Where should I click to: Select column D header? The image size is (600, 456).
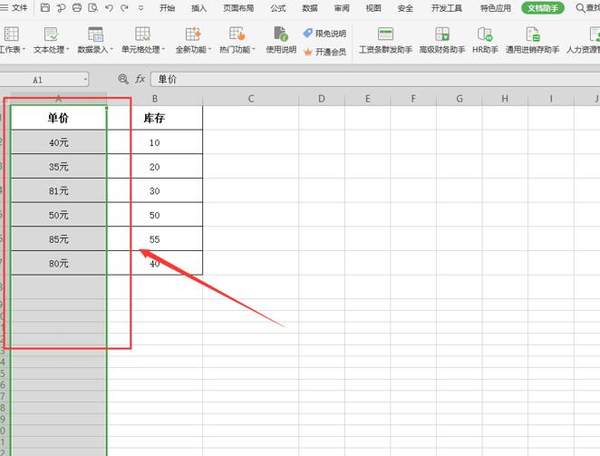pos(321,99)
